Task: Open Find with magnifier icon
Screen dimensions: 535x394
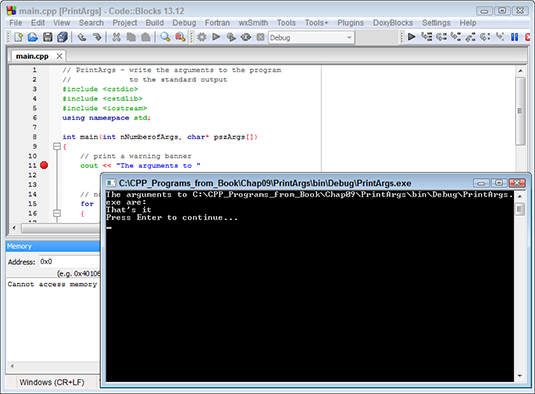Action: coord(165,37)
